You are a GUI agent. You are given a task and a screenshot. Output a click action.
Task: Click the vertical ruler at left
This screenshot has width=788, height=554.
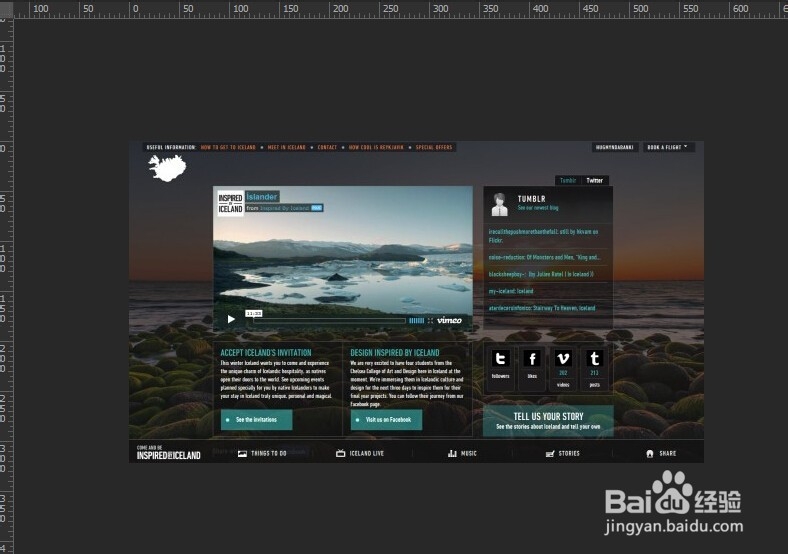pyautogui.click(x=6, y=287)
